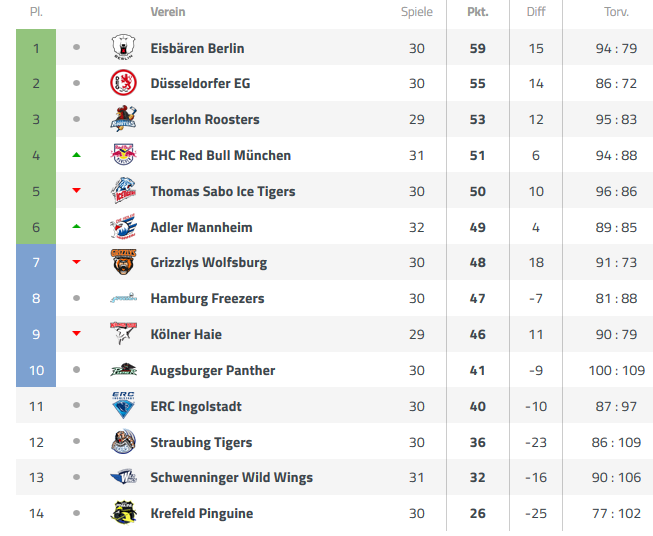
Task: Click the Düsseldorfer EG lion logo
Action: 123,82
